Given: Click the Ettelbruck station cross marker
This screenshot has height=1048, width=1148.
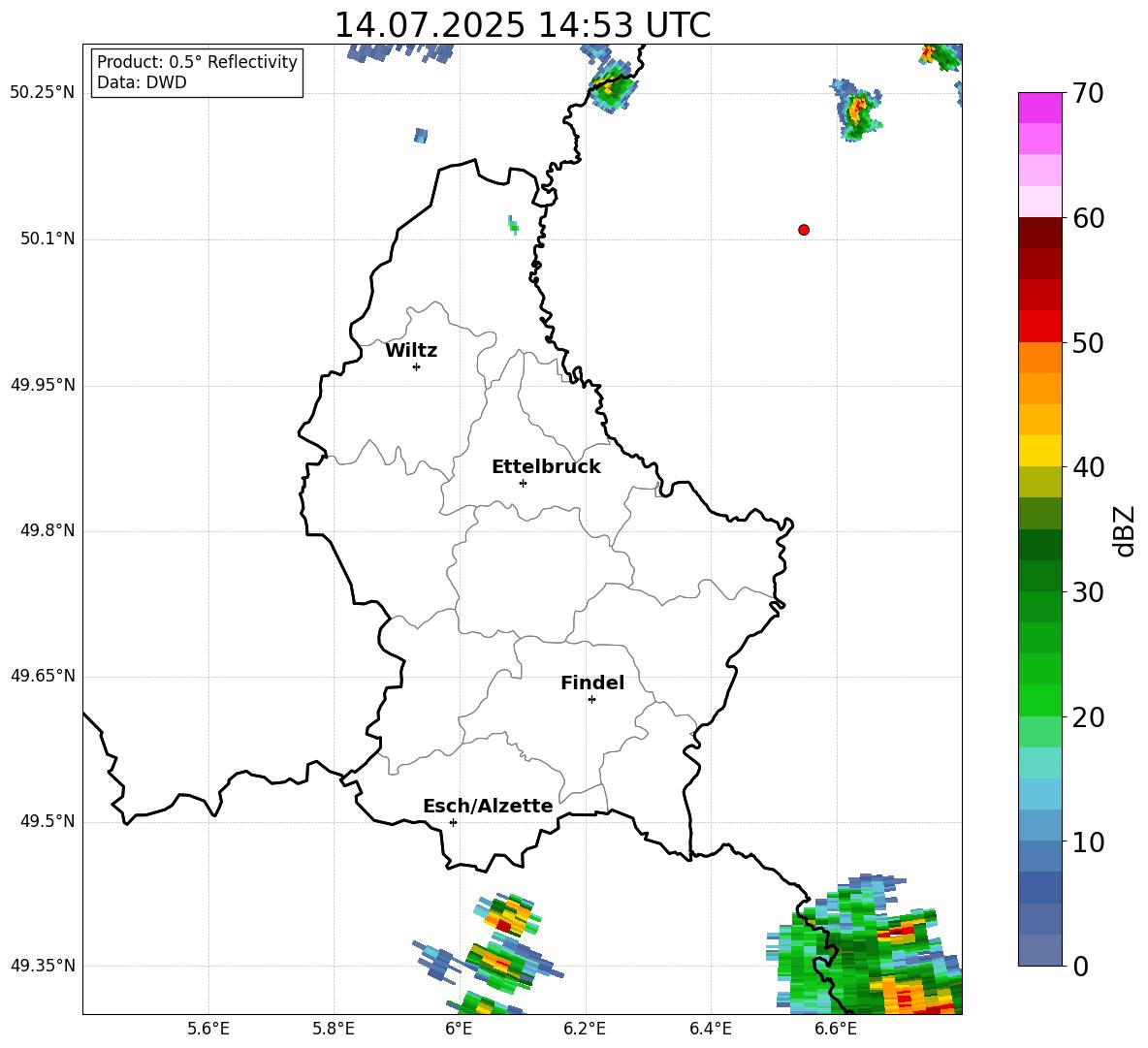Looking at the screenshot, I should pos(523,483).
